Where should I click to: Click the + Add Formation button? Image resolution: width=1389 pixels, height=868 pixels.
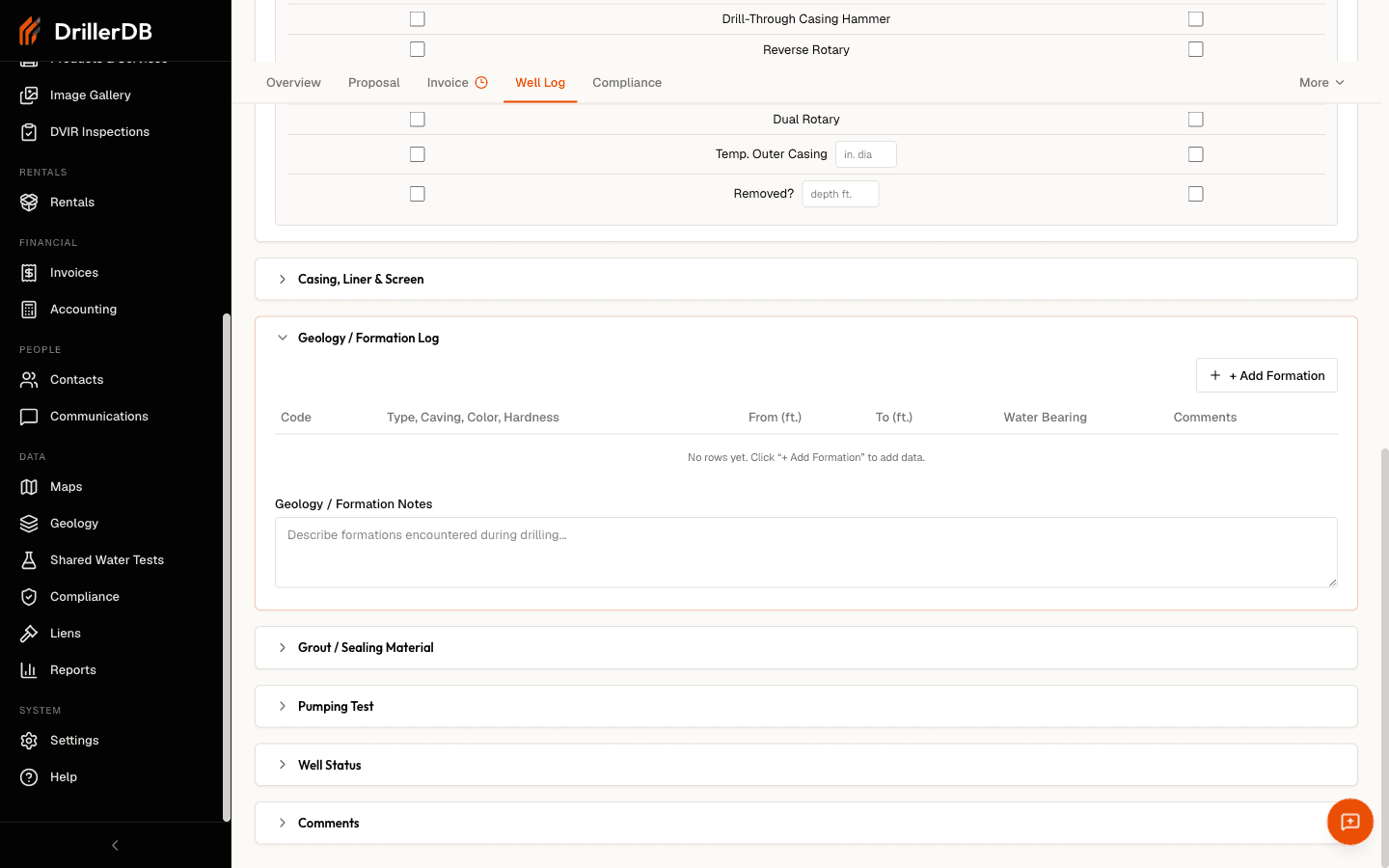click(1266, 375)
